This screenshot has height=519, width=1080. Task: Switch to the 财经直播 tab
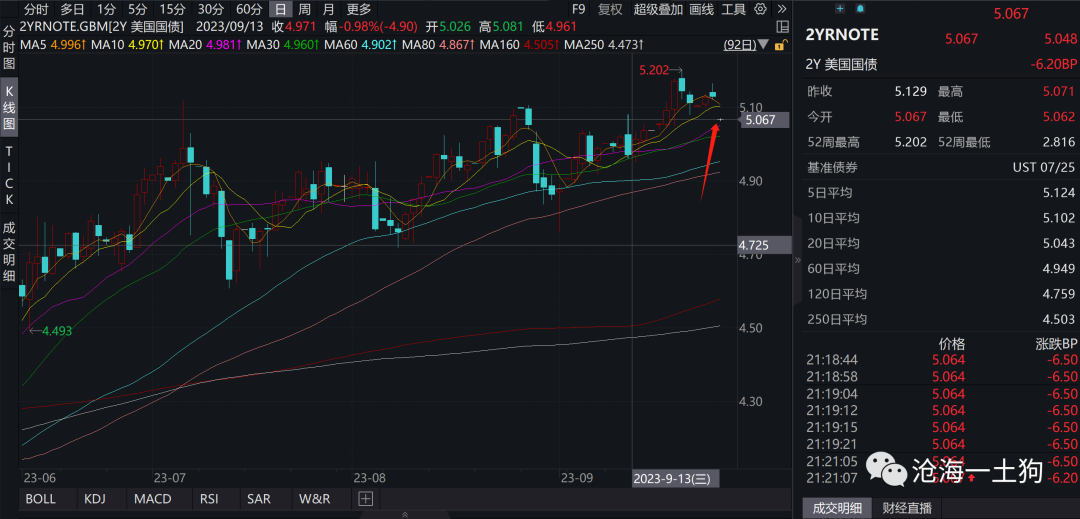tap(906, 508)
